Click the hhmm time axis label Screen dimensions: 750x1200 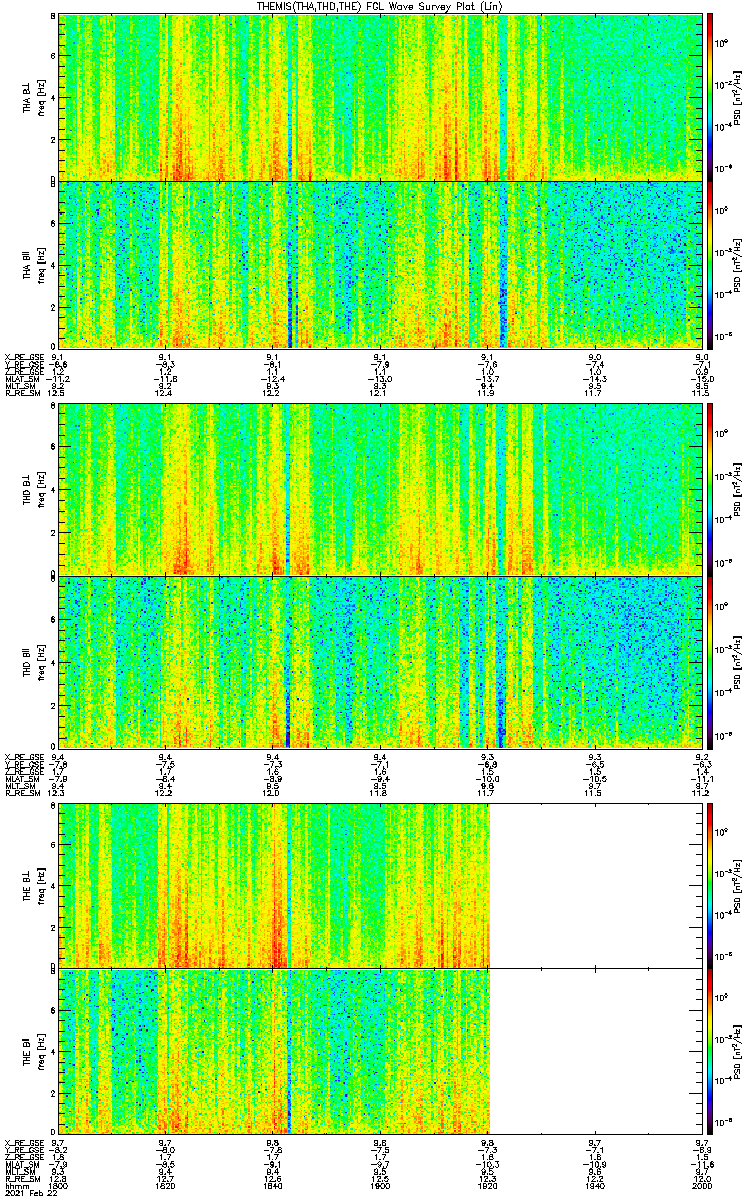tap(15, 1187)
